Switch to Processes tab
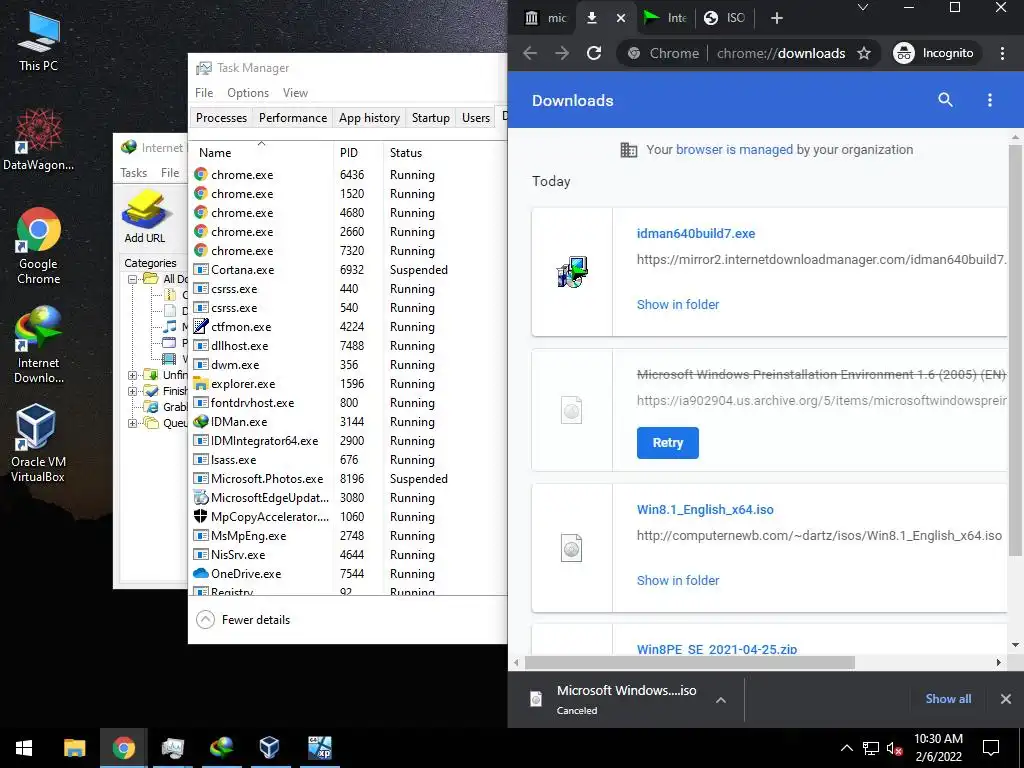The width and height of the screenshot is (1024, 768). point(221,118)
